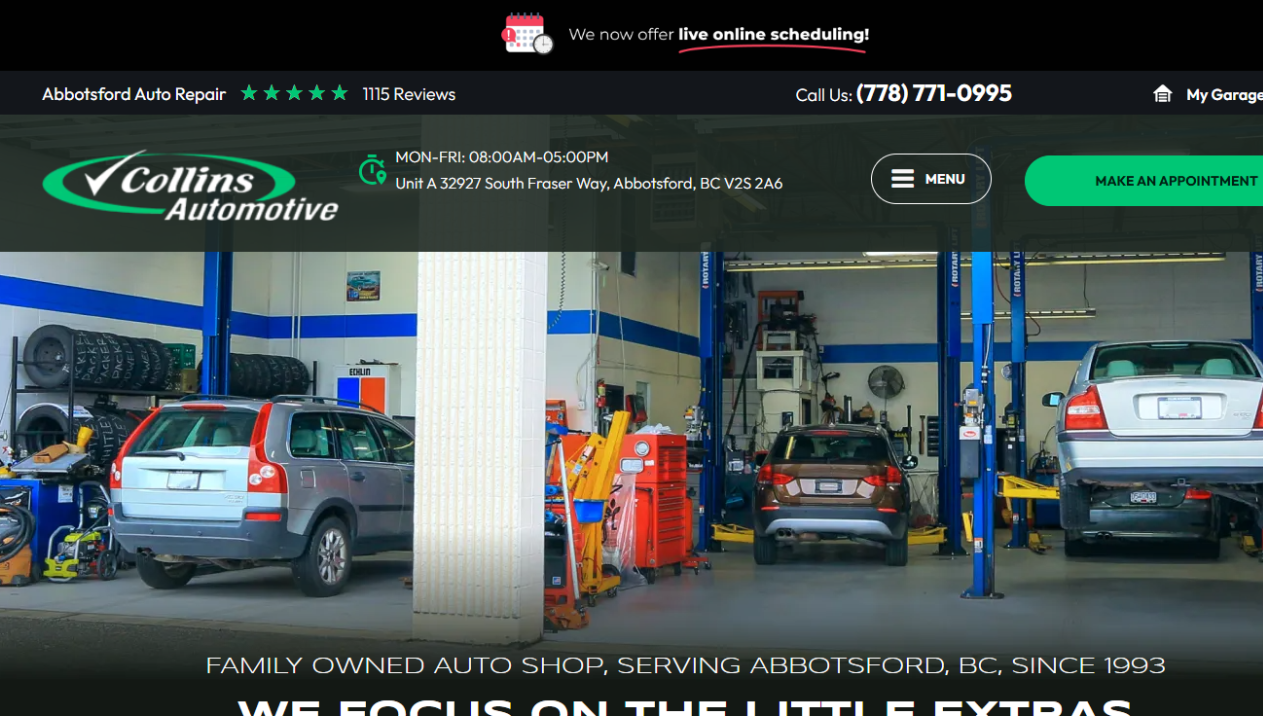Click the clock and location pin icon
Image resolution: width=1263 pixels, height=716 pixels.
click(x=372, y=170)
